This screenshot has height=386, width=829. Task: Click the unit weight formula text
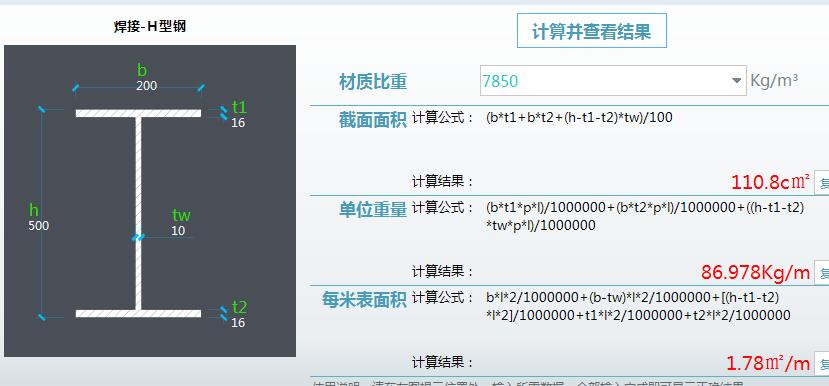645,216
